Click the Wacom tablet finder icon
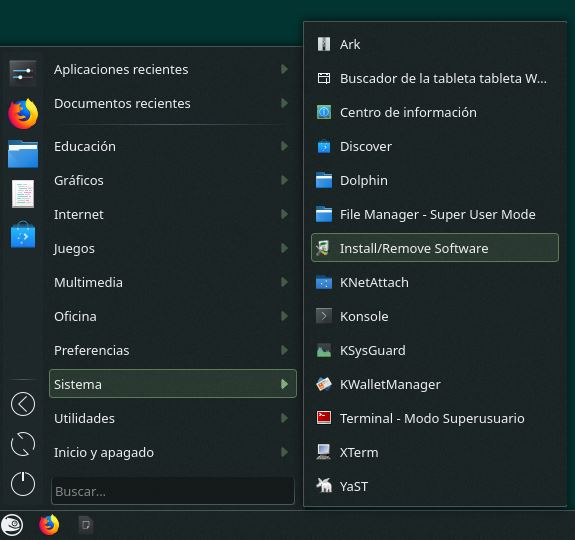575x540 pixels. coord(324,78)
